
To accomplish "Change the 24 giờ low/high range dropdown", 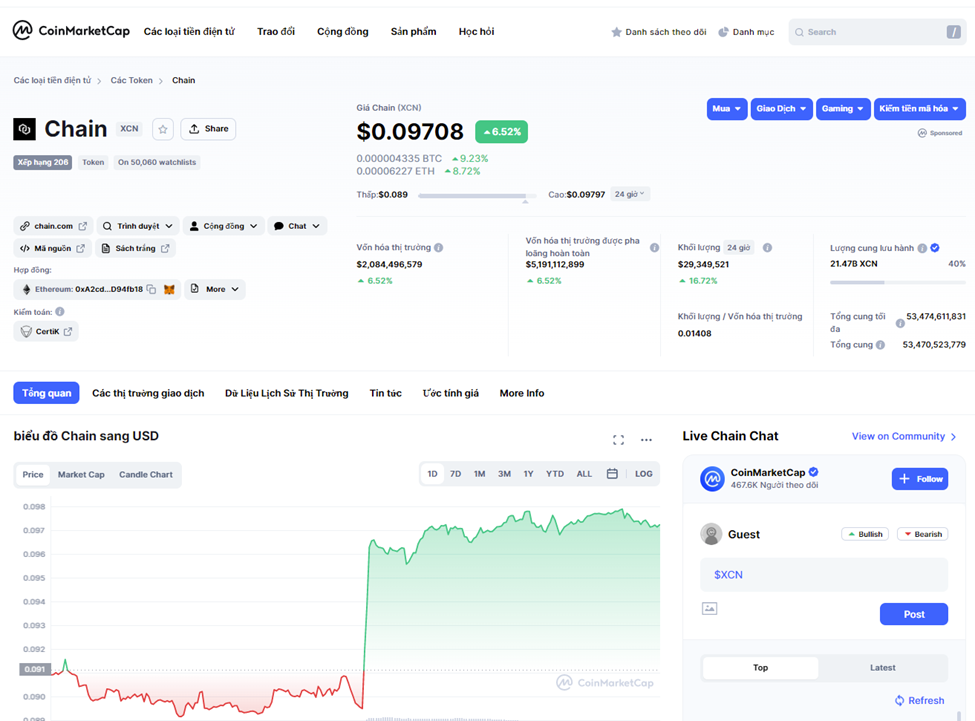I will 630,195.
